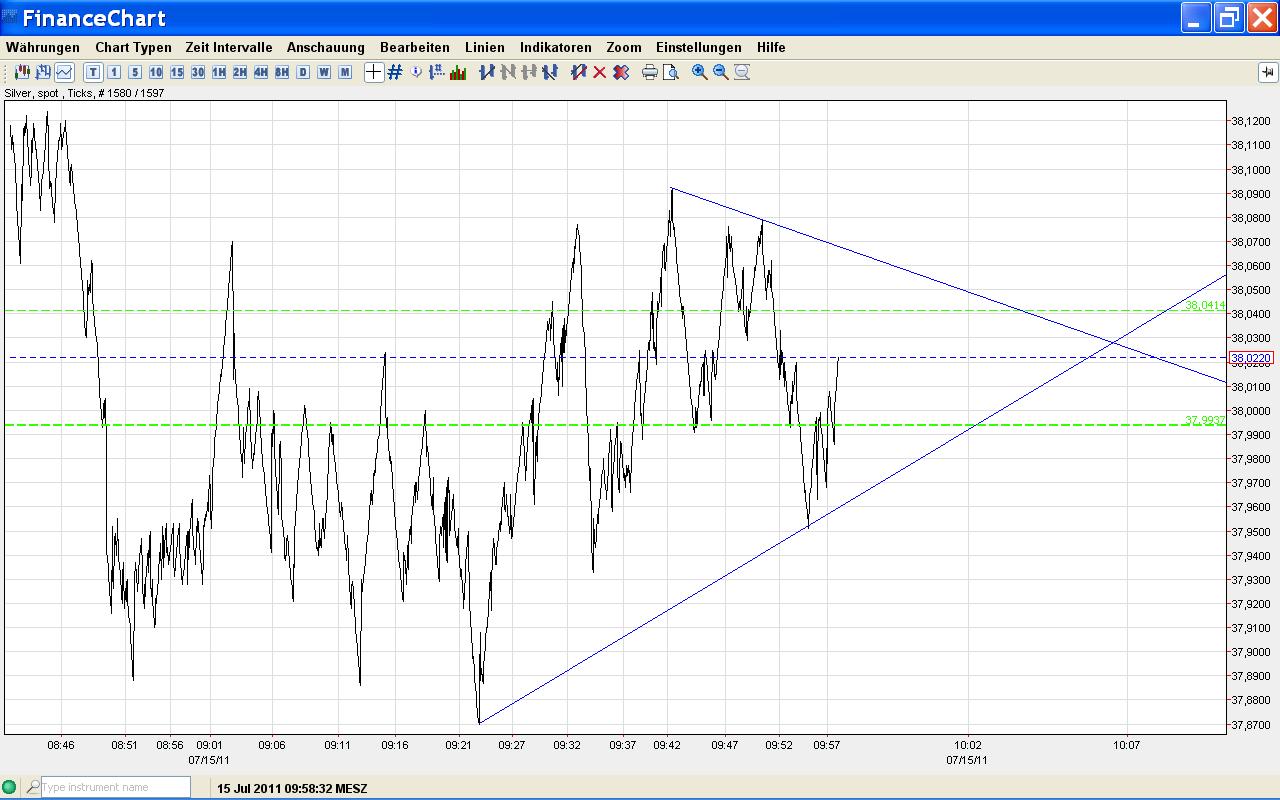The height and width of the screenshot is (800, 1280).
Task: Click the dotted price levels icon
Action: [437, 72]
